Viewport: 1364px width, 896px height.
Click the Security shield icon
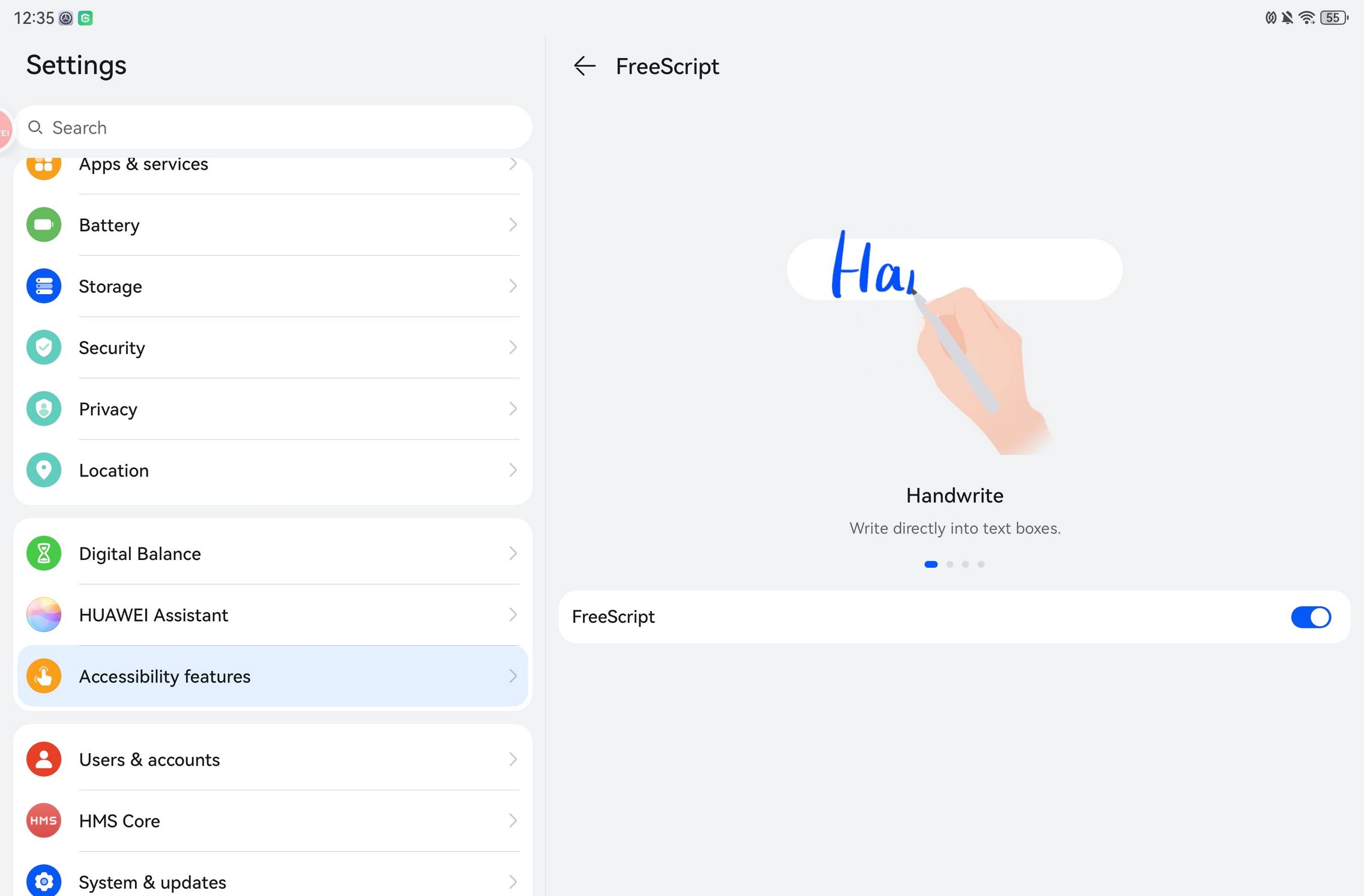tap(44, 347)
